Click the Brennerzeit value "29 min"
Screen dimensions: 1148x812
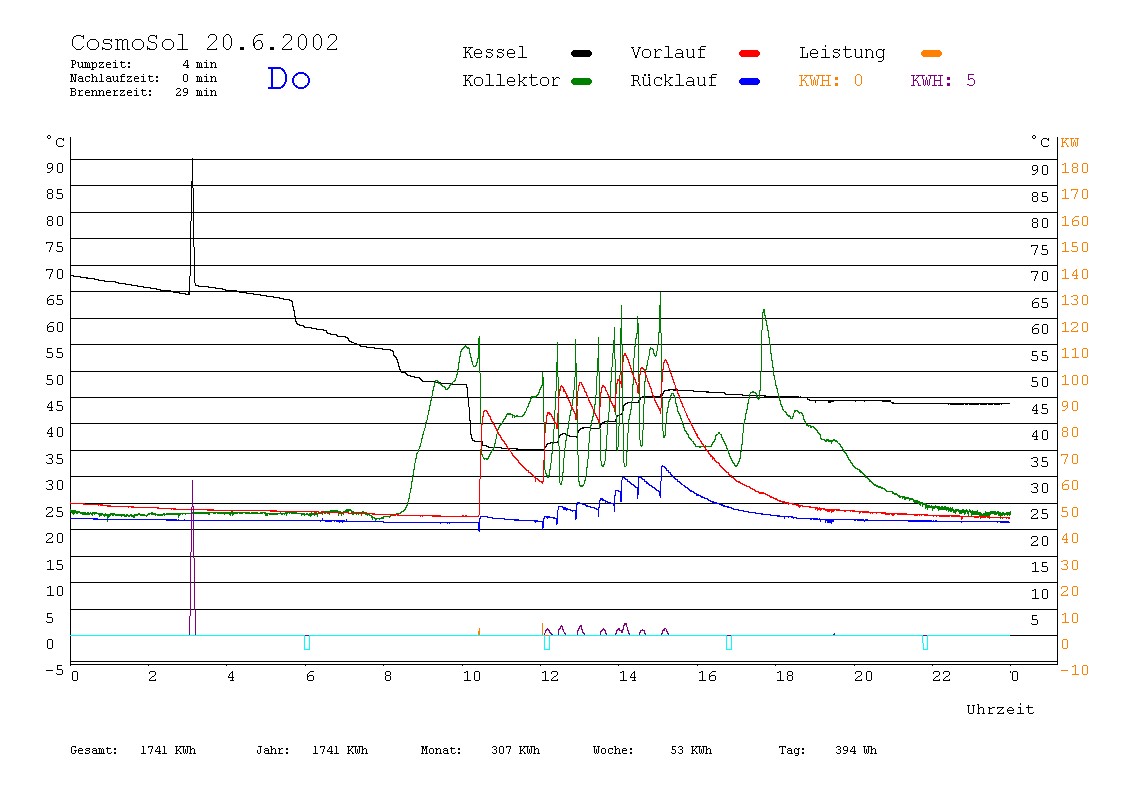coord(195,92)
